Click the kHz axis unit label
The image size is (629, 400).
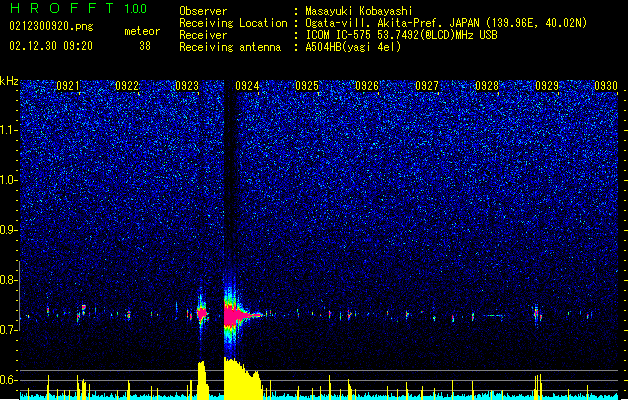click(9, 81)
